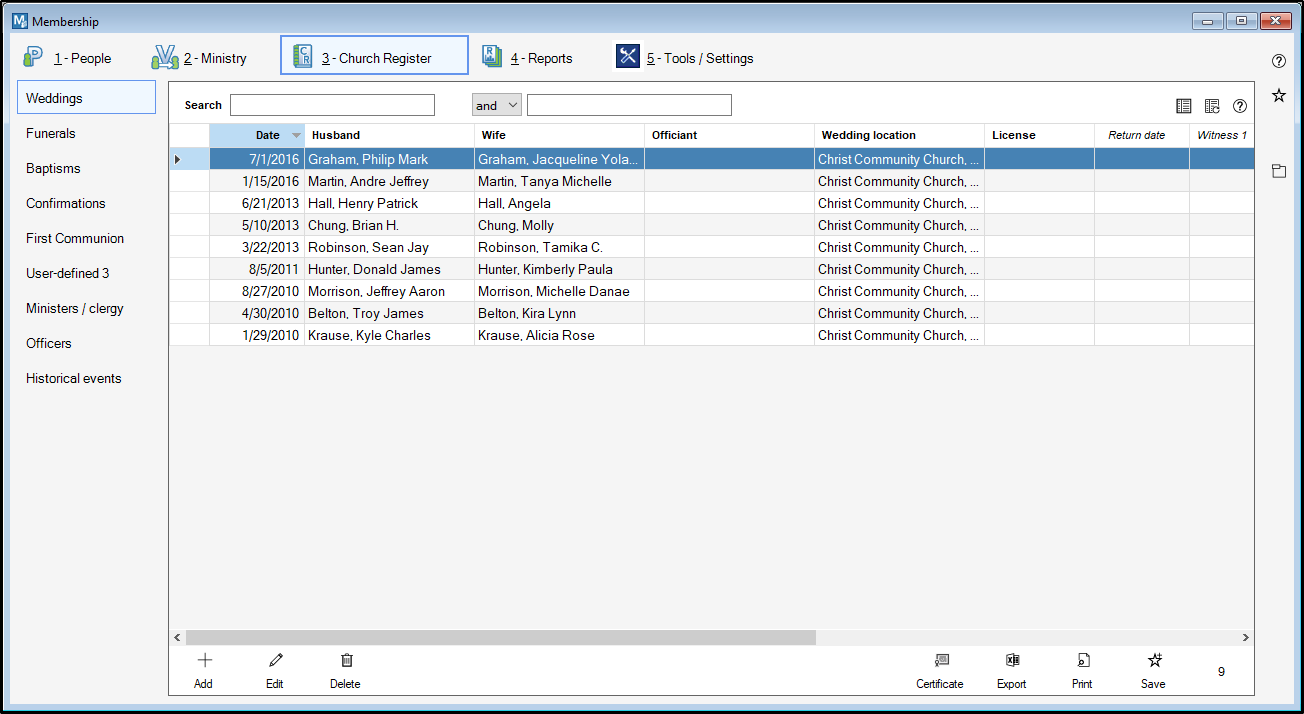Image resolution: width=1304 pixels, height=714 pixels.
Task: Open the Tools / Settings tab
Action: pos(685,58)
